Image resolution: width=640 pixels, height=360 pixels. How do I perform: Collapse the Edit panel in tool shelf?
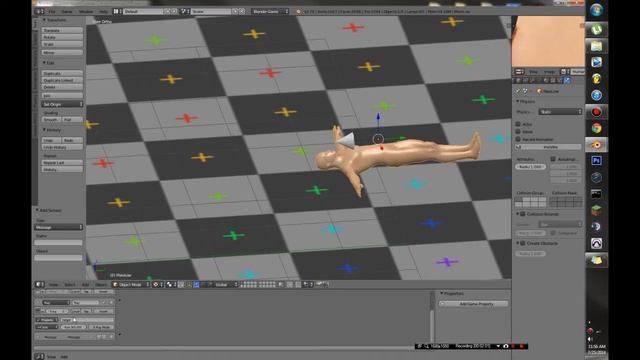tap(44, 63)
